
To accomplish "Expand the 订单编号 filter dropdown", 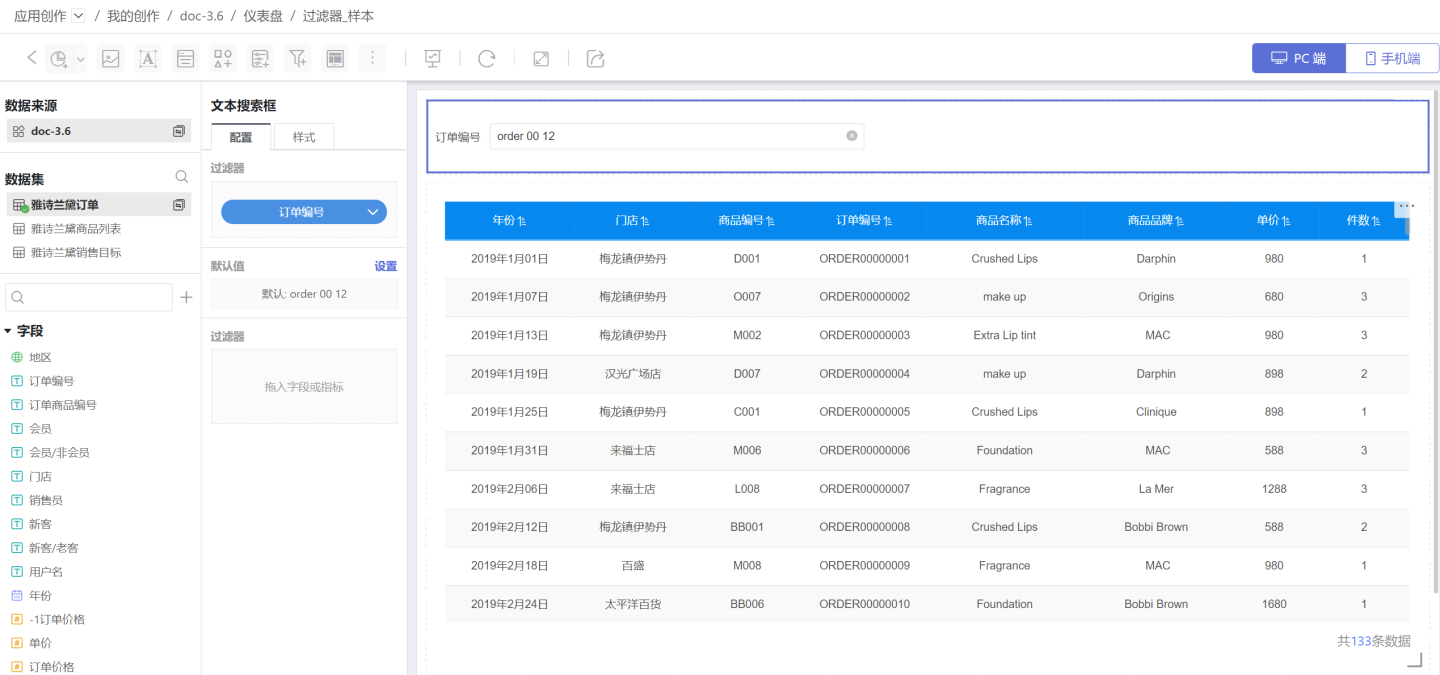I will coord(373,212).
